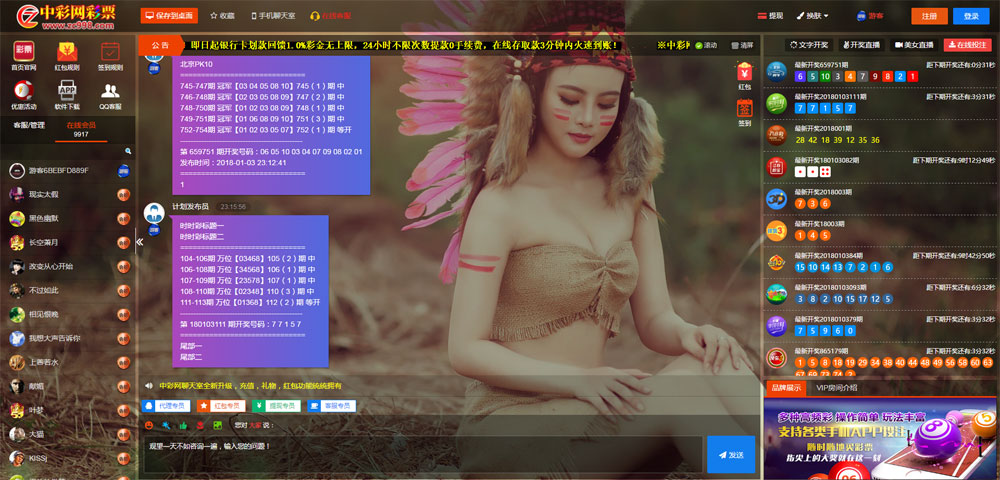Switch to the VIP房间介绍 tab
The image size is (1000, 480).
[x=836, y=387]
